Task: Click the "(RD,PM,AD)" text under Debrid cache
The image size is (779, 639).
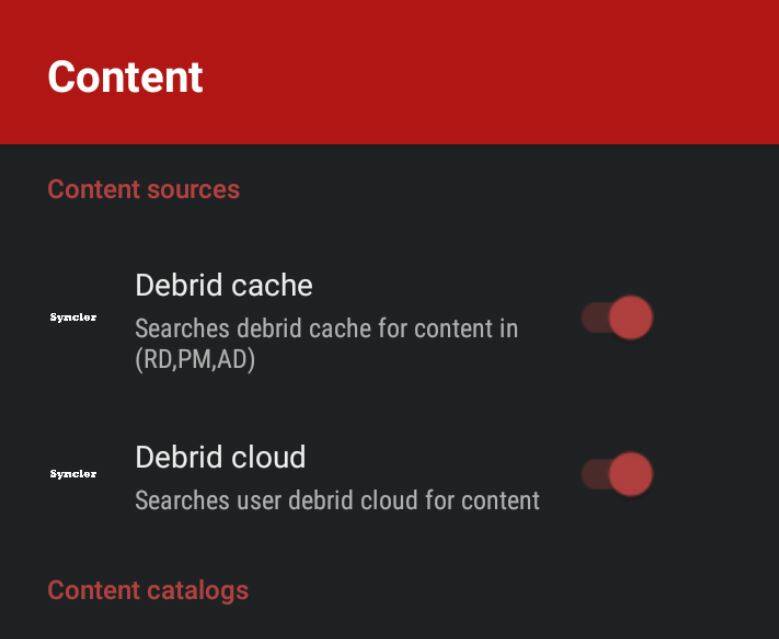Action: coord(195,360)
